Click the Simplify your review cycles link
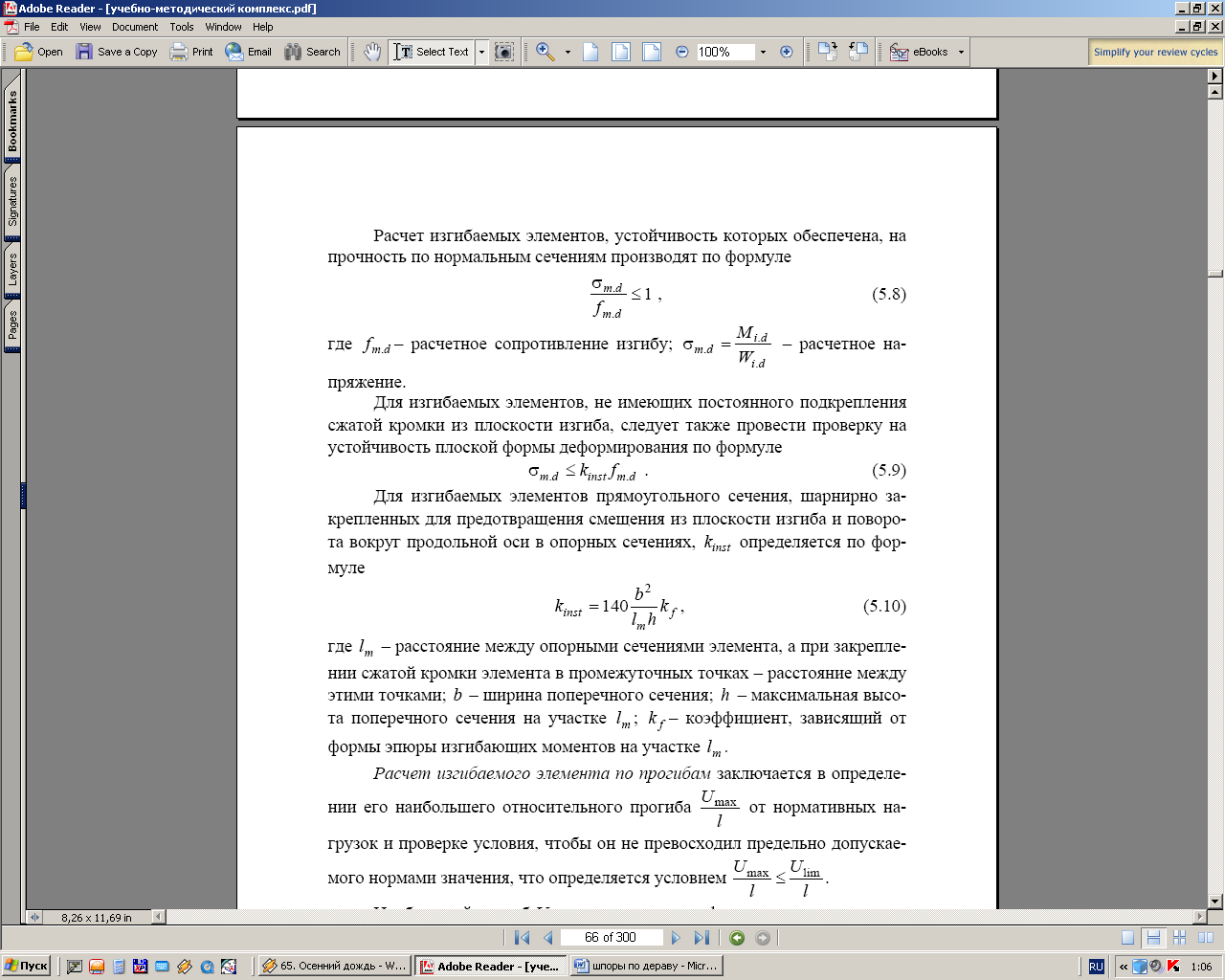This screenshot has width=1225, height=980. [1155, 52]
